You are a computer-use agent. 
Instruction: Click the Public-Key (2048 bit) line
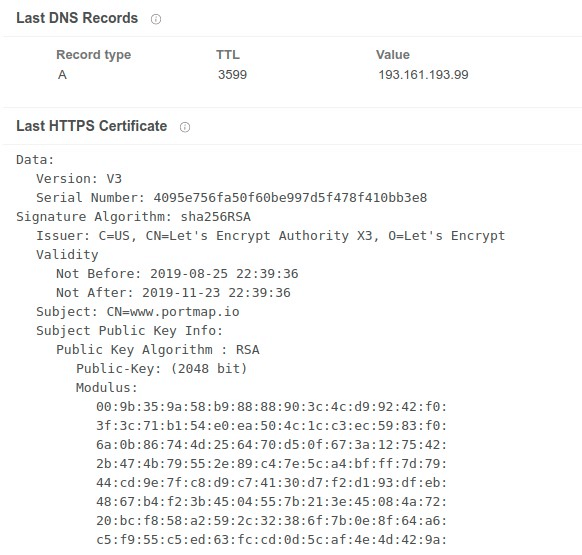tap(161, 369)
